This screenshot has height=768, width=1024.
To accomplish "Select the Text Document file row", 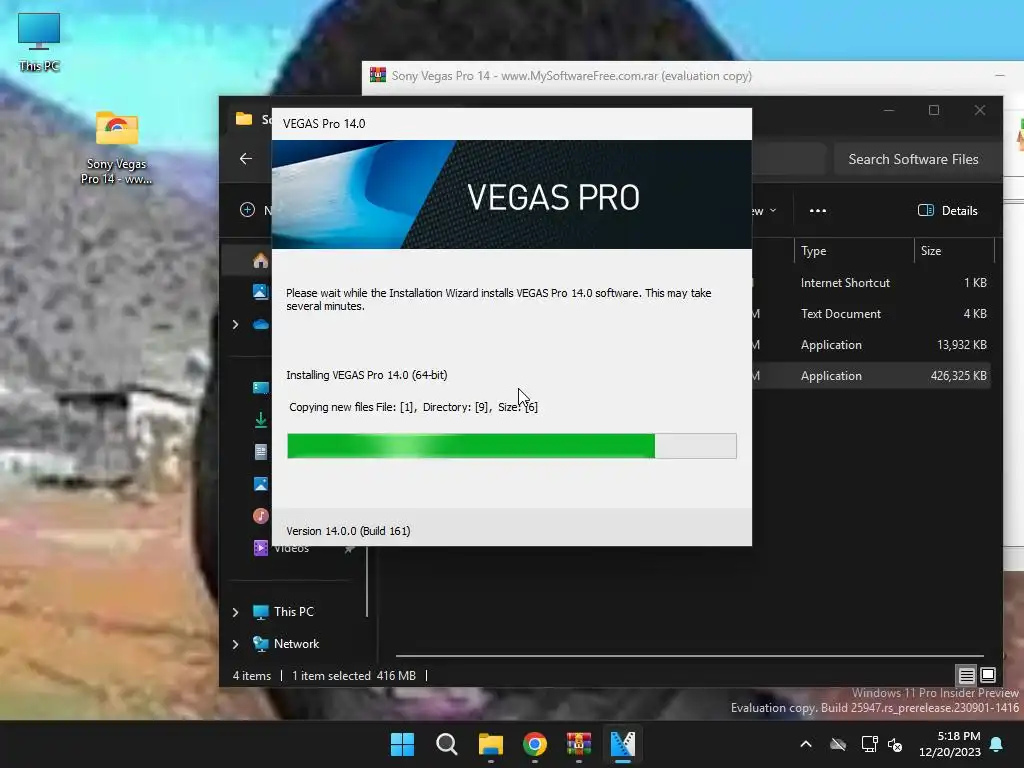I will click(x=871, y=313).
